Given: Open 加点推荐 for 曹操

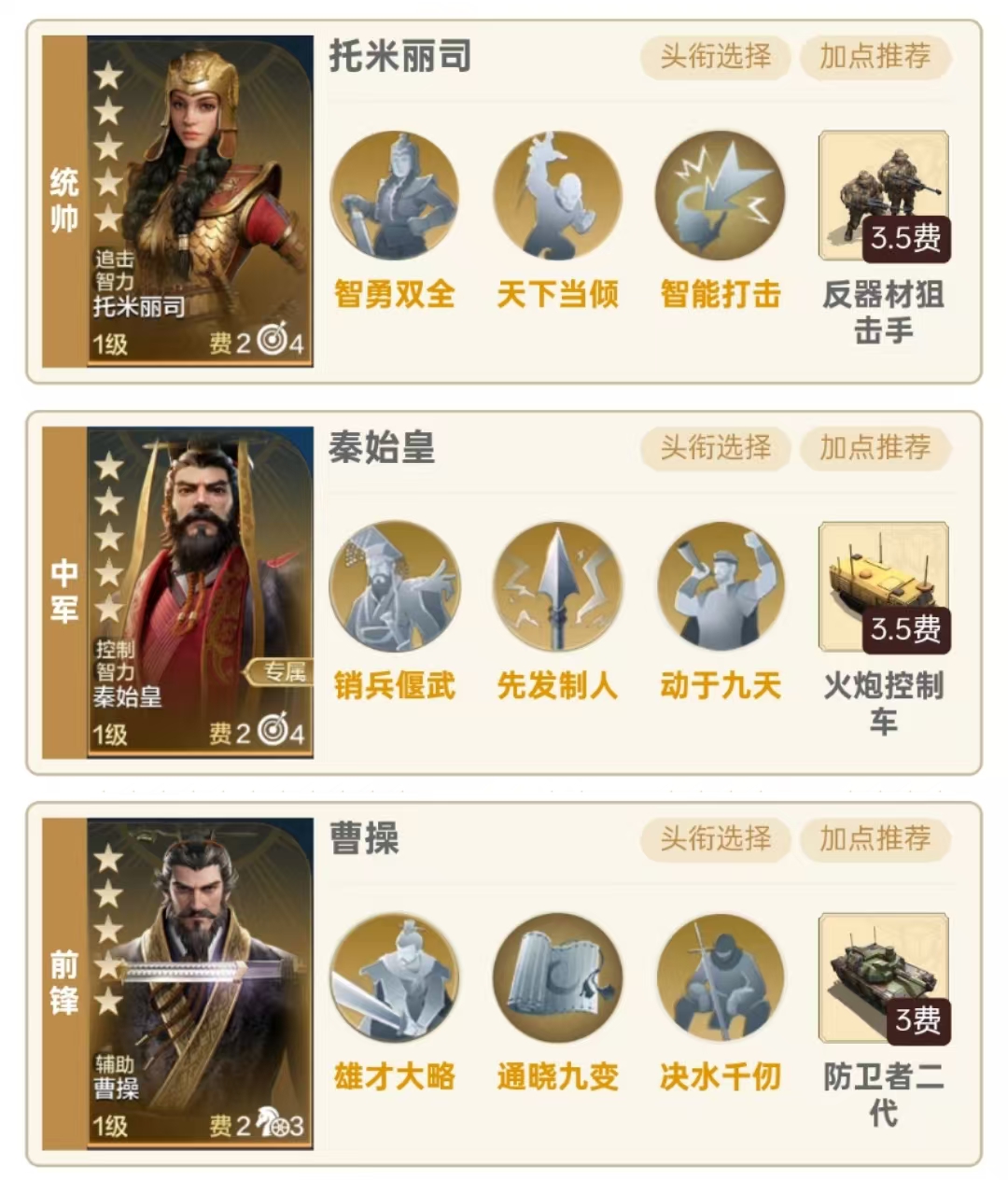Looking at the screenshot, I should pyautogui.click(x=875, y=839).
